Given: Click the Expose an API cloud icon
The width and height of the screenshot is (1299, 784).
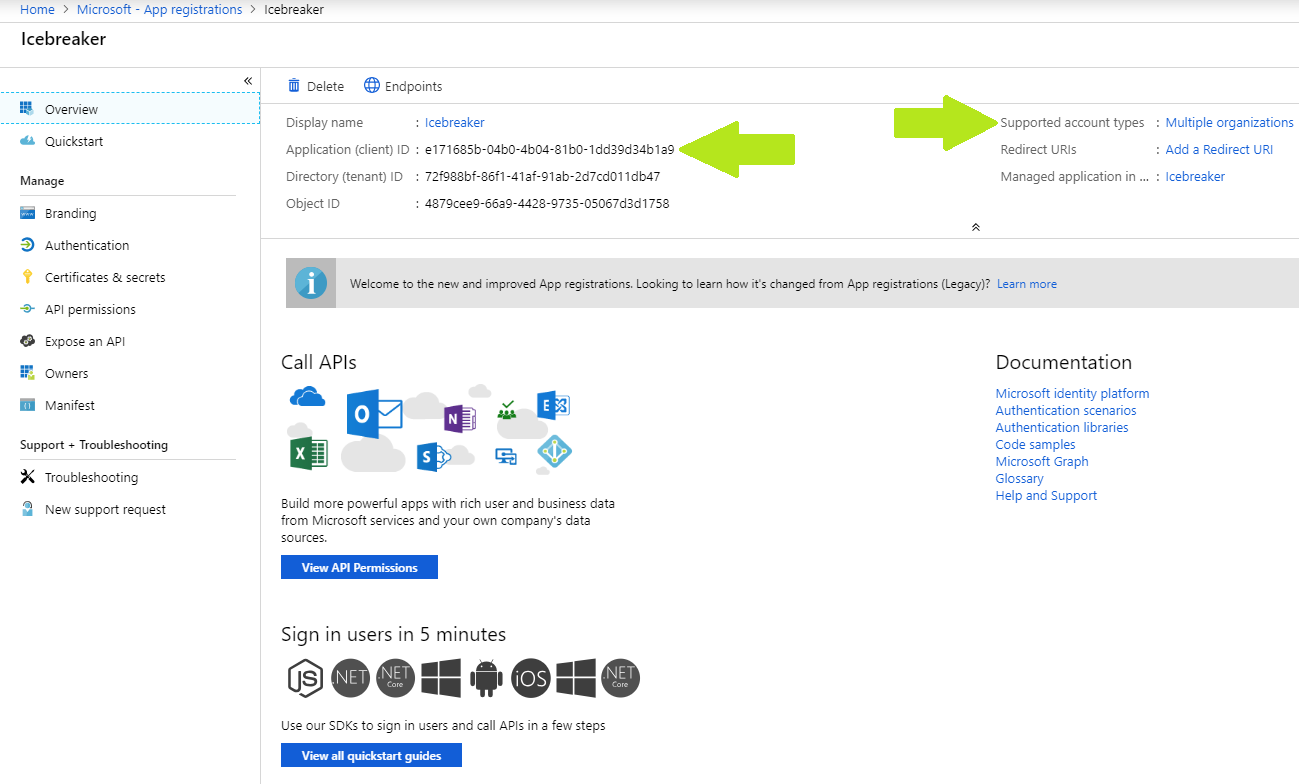Looking at the screenshot, I should 27,341.
